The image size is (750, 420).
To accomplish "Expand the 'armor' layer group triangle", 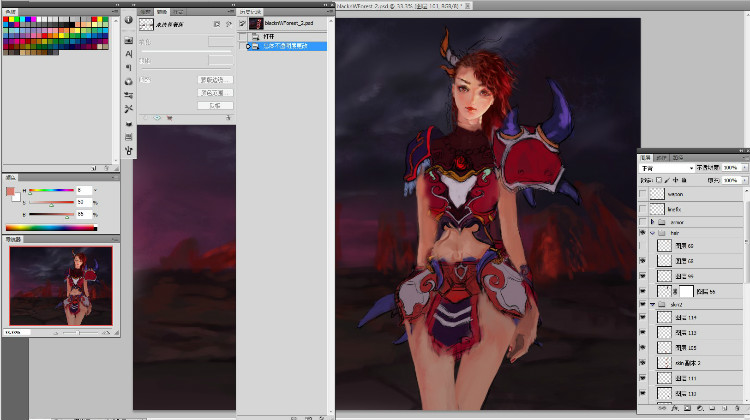I will [x=652, y=222].
